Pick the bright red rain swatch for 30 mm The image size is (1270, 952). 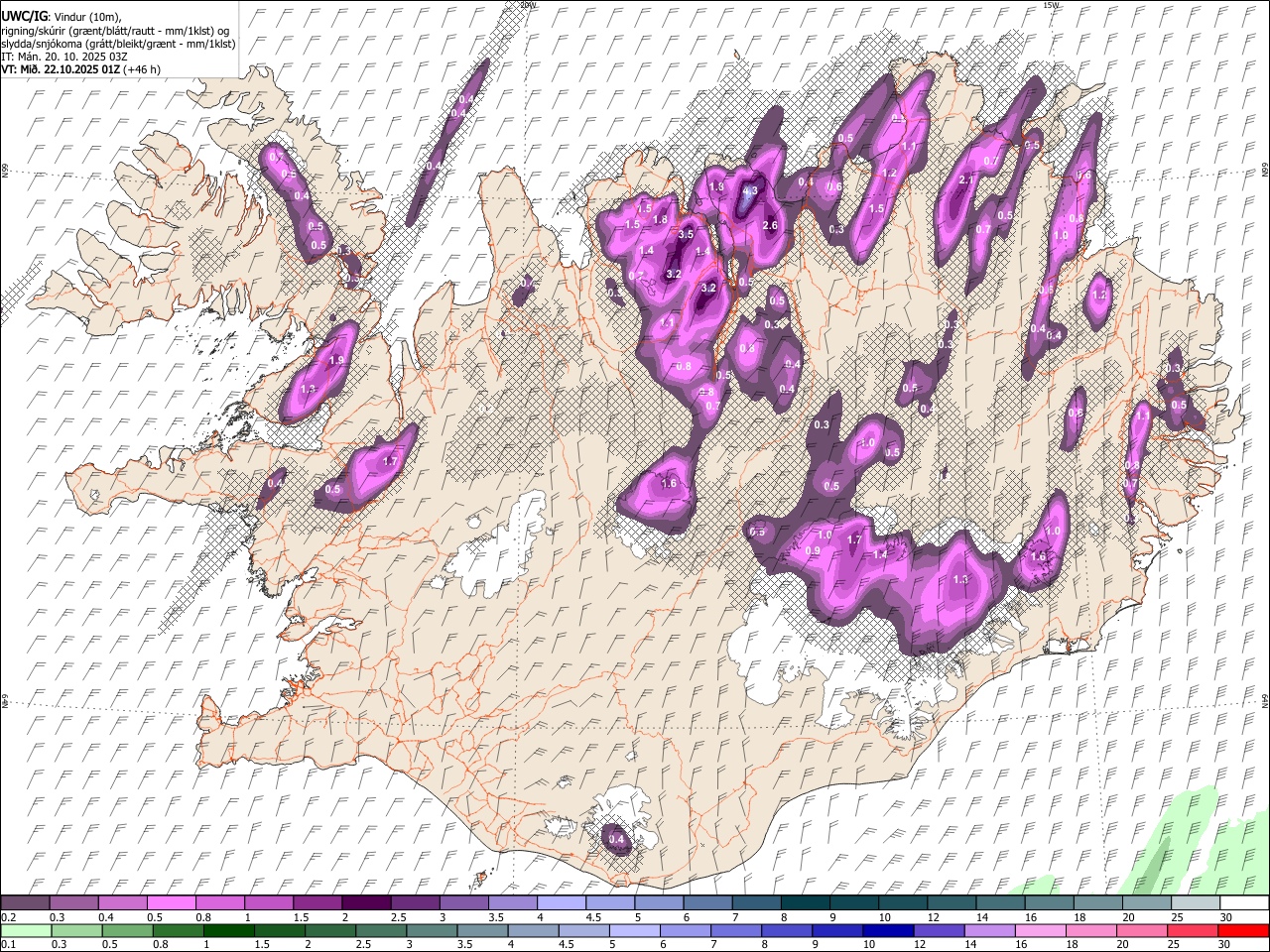1242,930
